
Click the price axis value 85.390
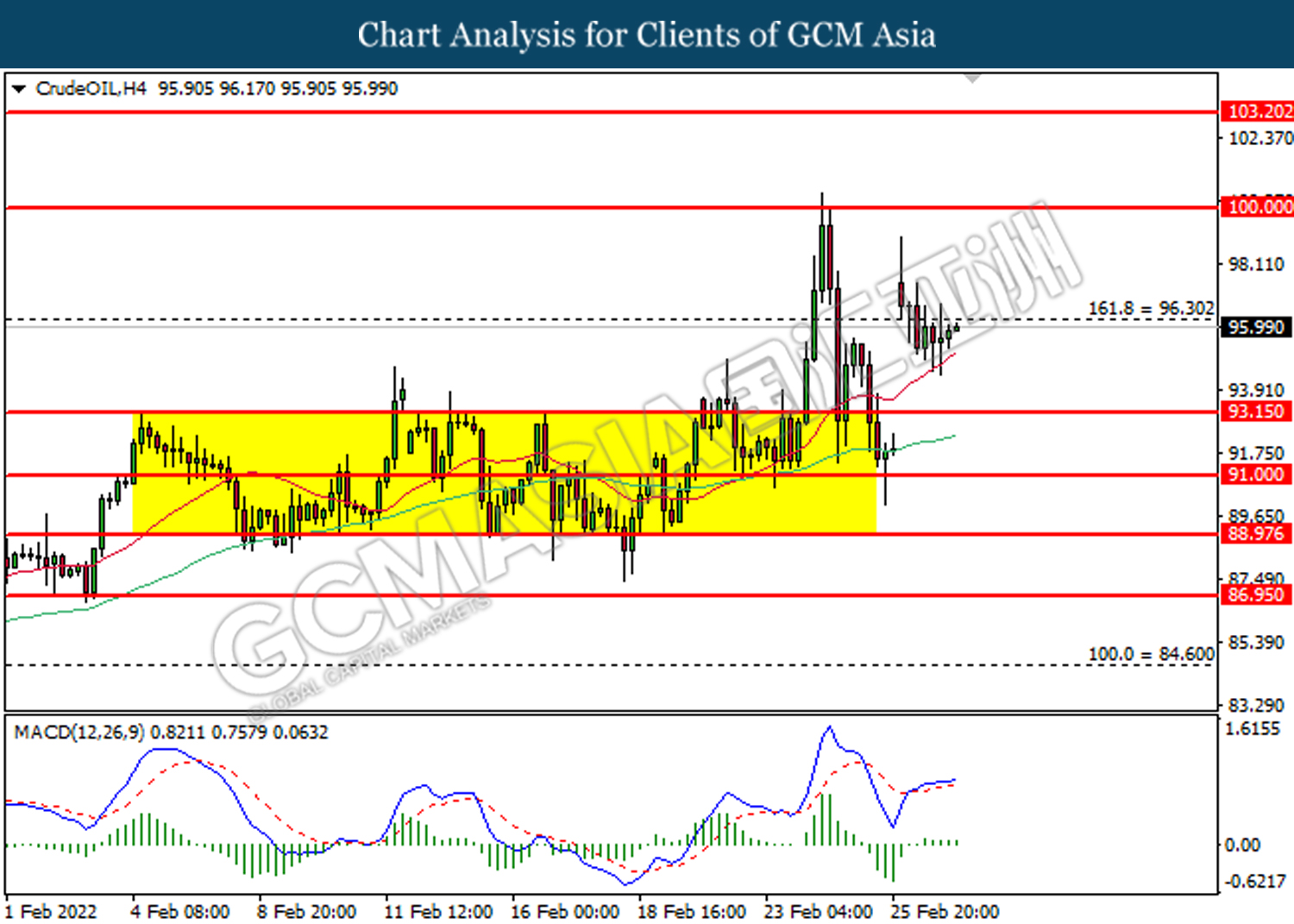1257,643
